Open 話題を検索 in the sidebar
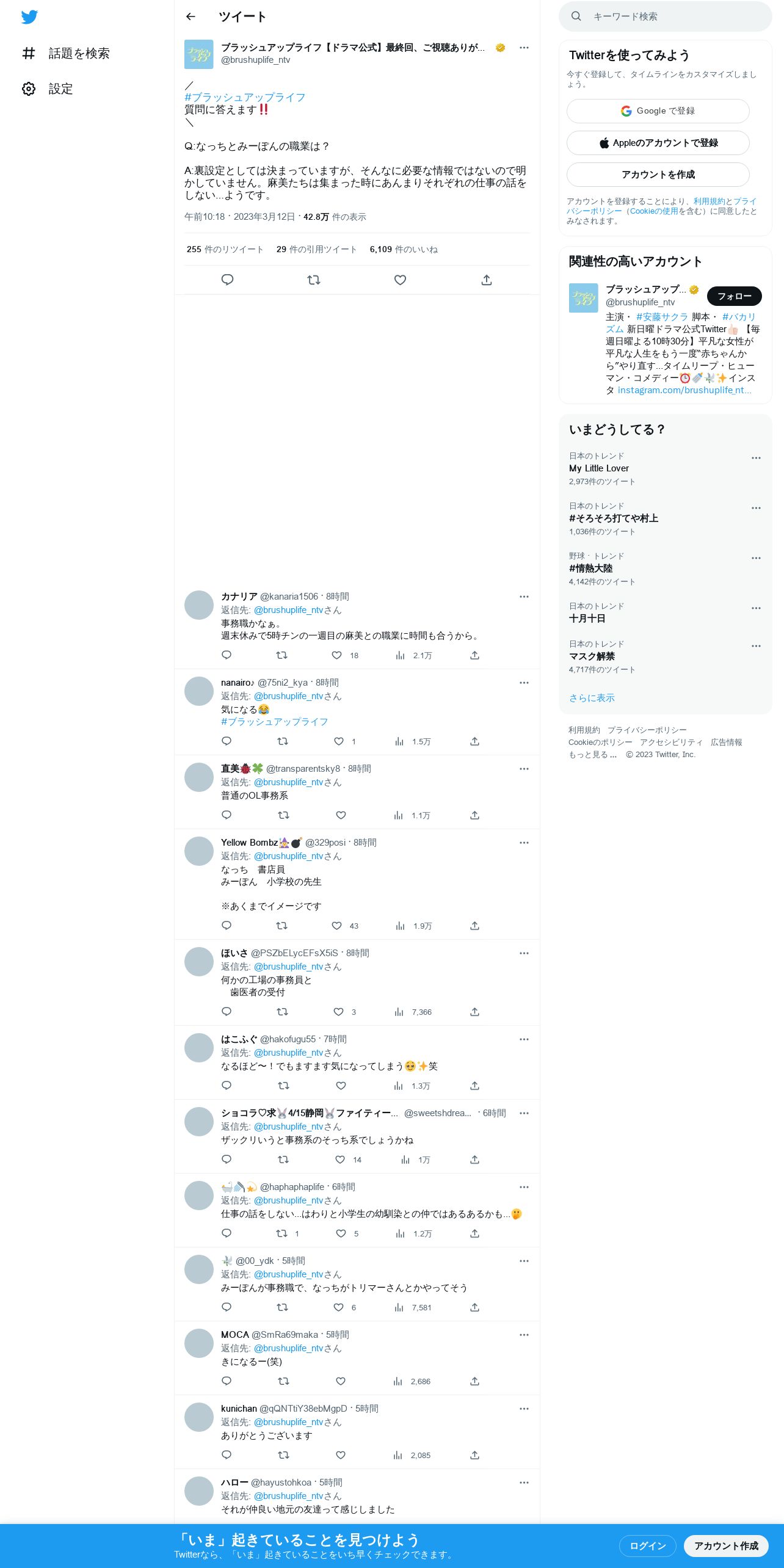Screen dimensions: 784x1568 [x=66, y=54]
